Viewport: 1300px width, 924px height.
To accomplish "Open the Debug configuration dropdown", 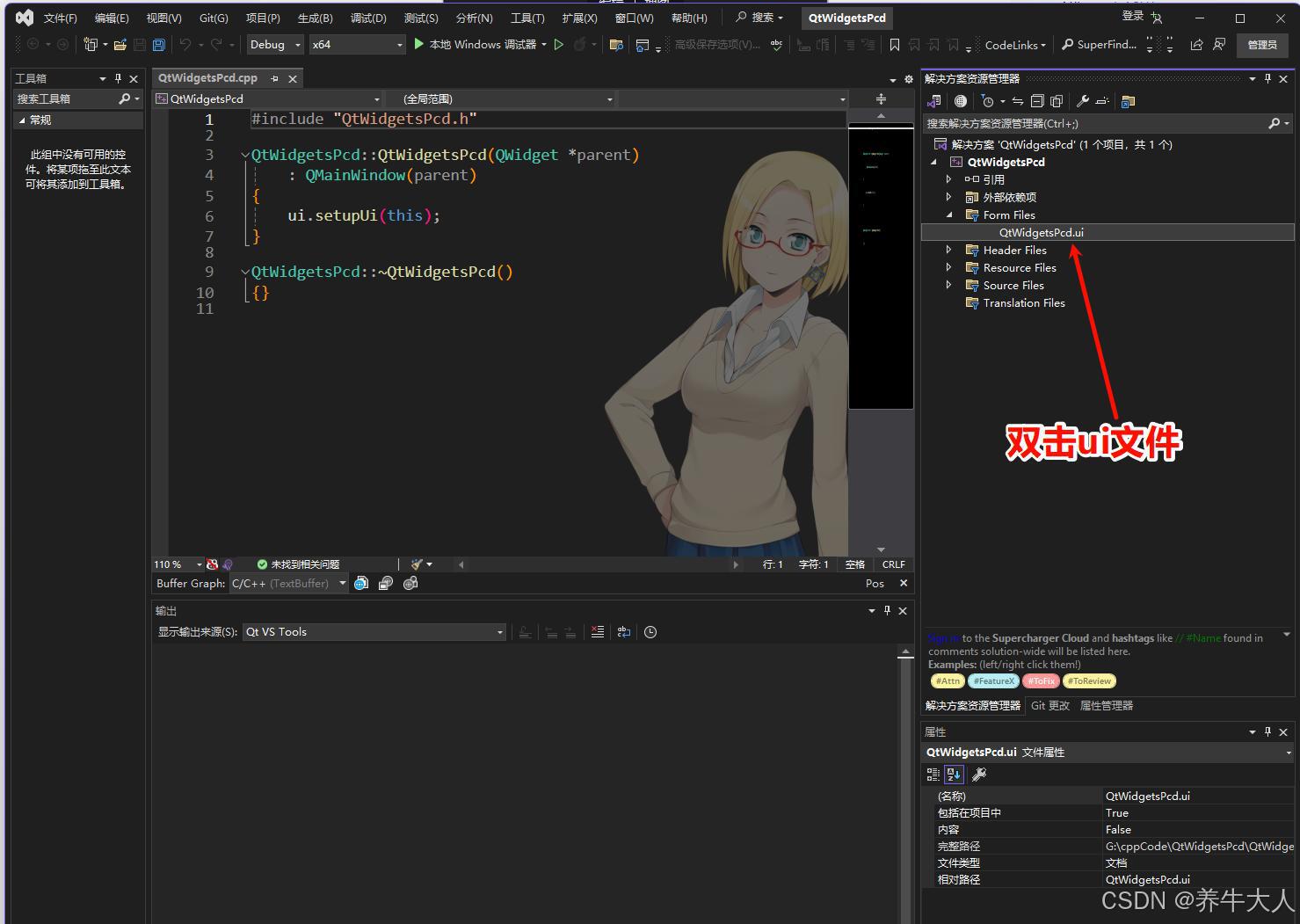I will tap(275, 44).
